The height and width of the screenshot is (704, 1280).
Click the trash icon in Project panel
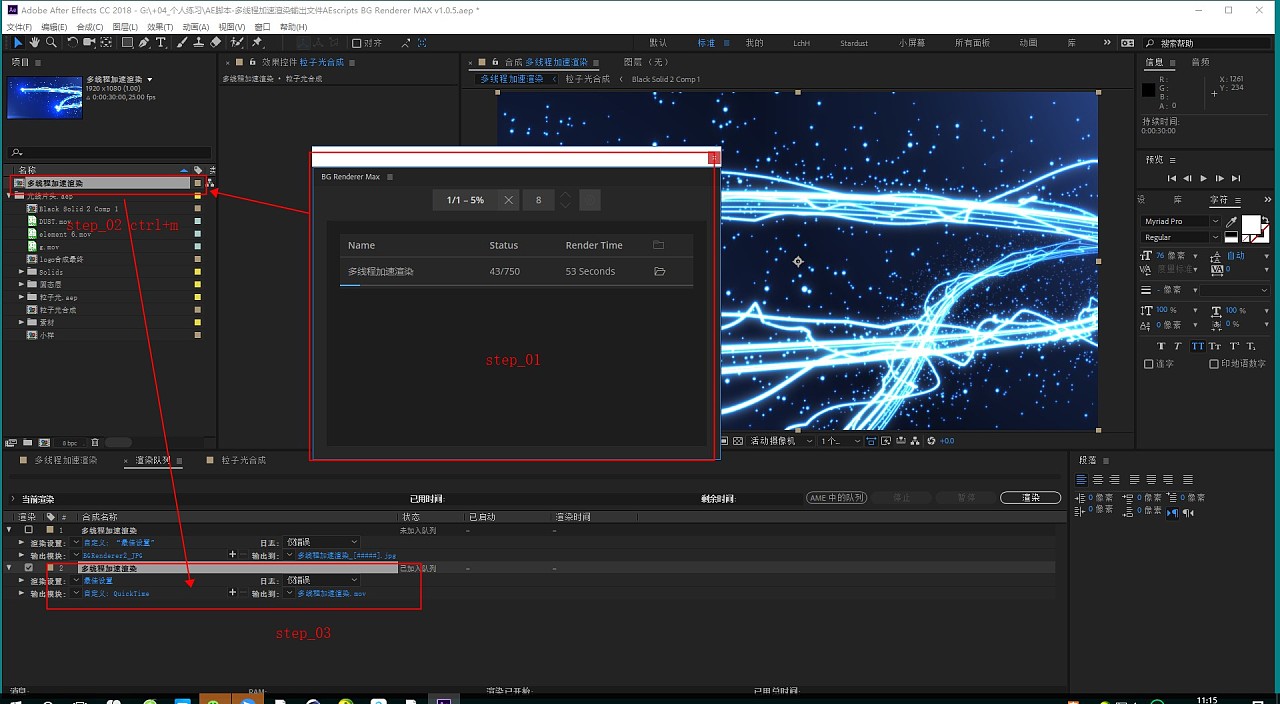[95, 442]
